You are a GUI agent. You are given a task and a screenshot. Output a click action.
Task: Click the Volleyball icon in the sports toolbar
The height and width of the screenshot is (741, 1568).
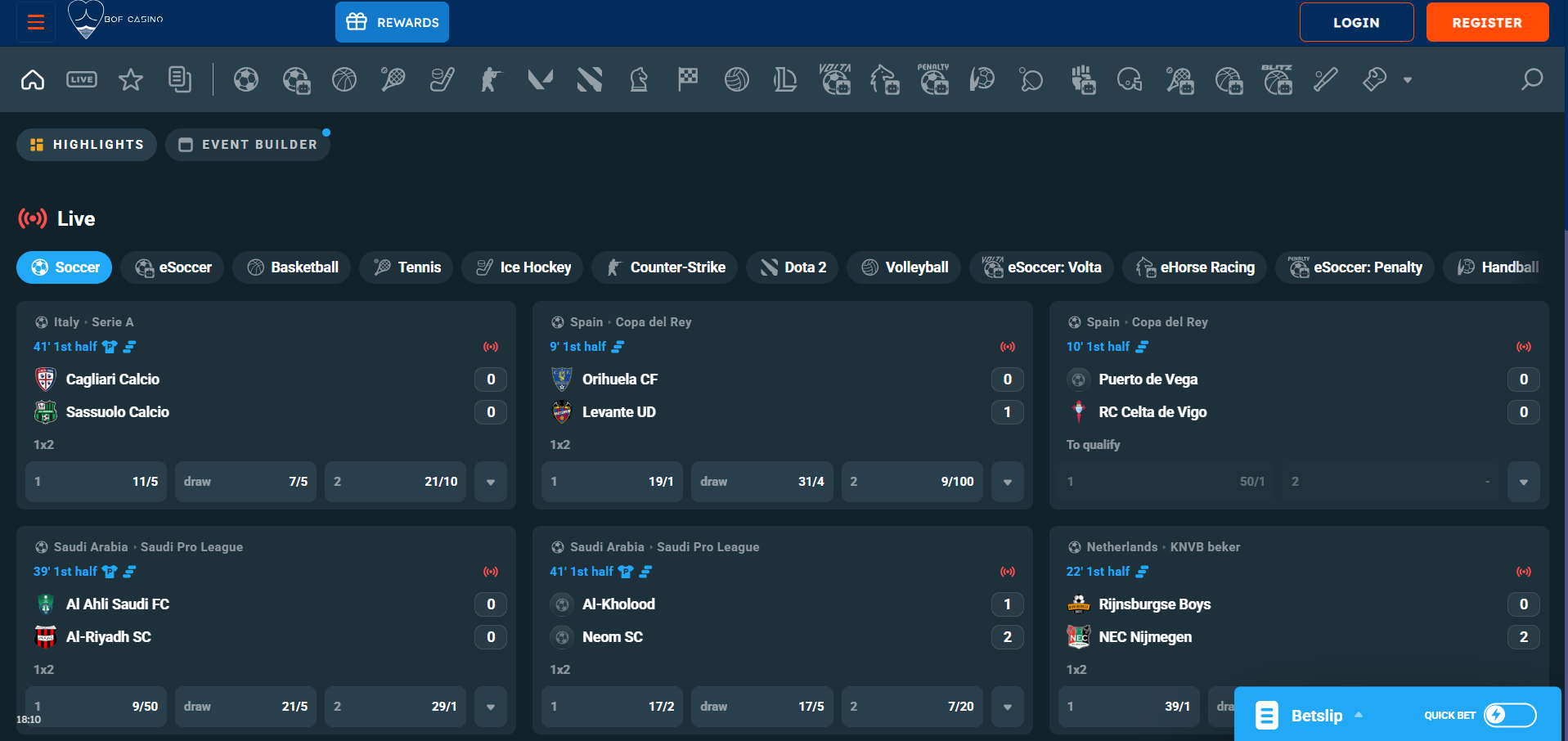737,79
